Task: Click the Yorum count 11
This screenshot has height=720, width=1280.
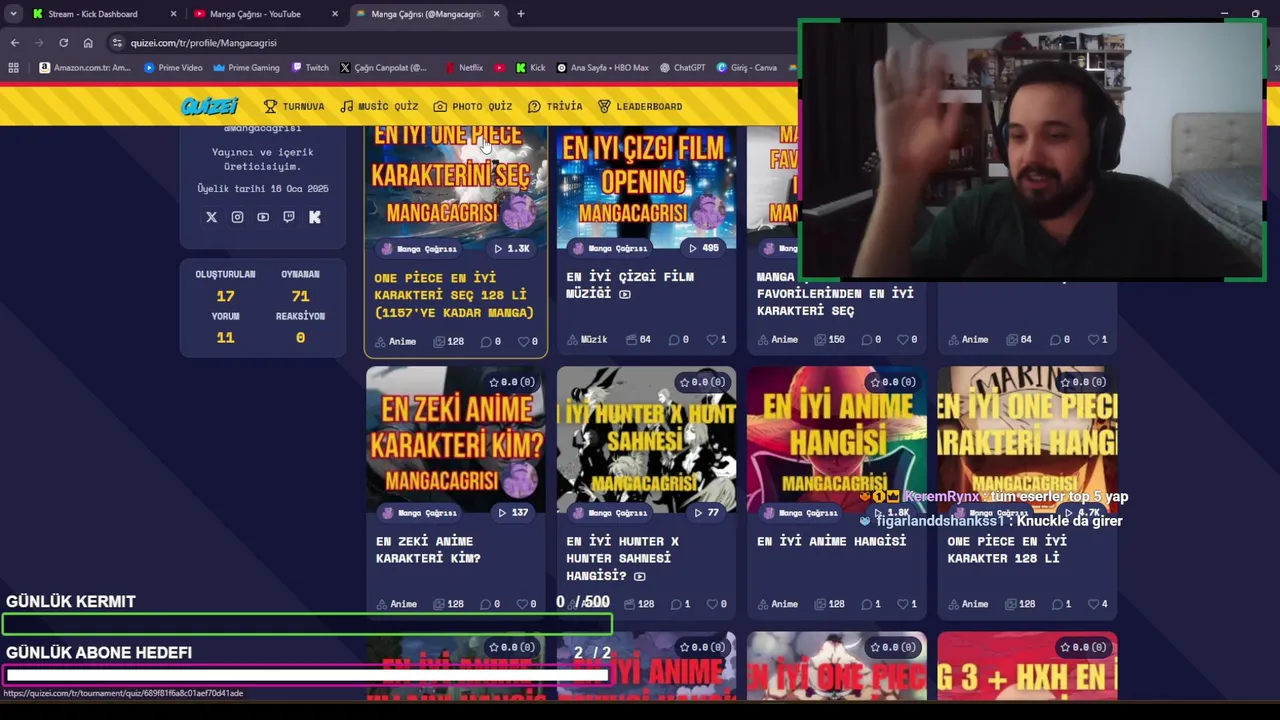Action: tap(225, 338)
